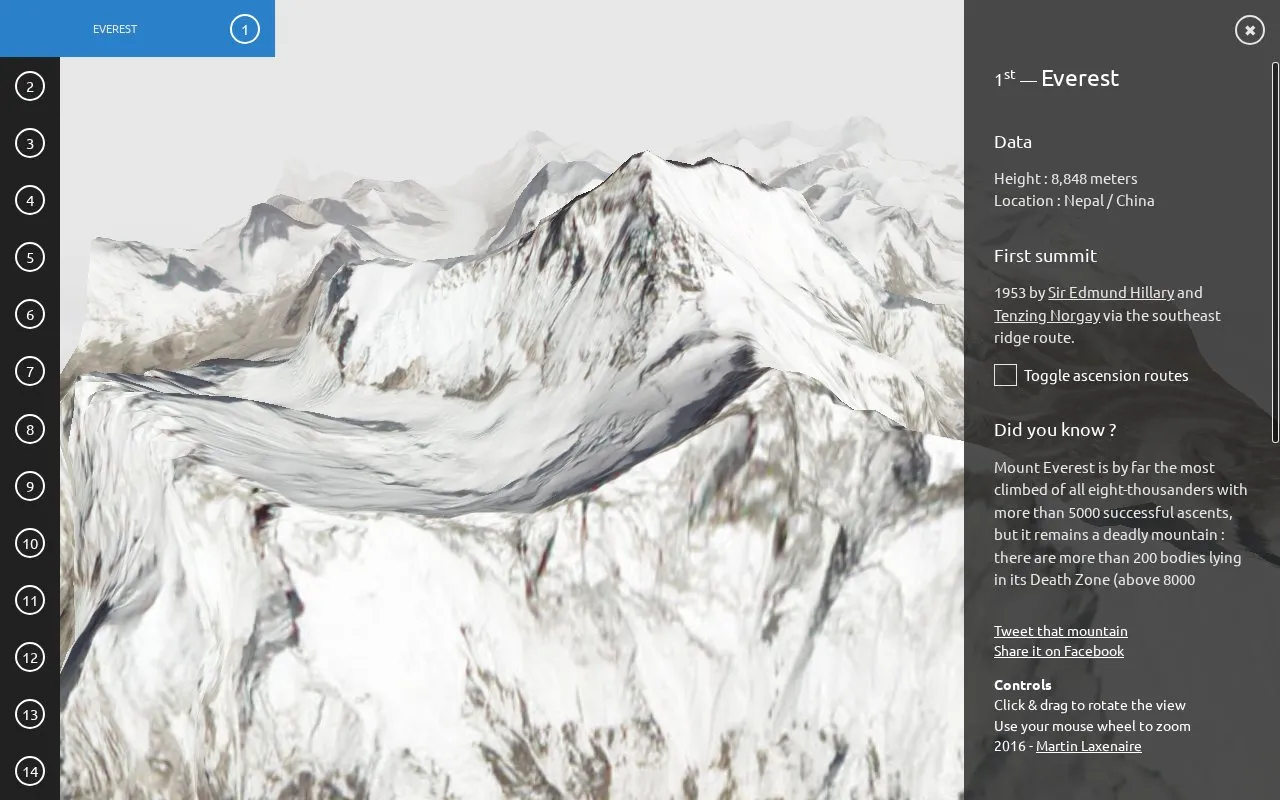The height and width of the screenshot is (800, 1280).
Task: Click the "Location : Nepal / China" text
Action: click(x=1074, y=201)
